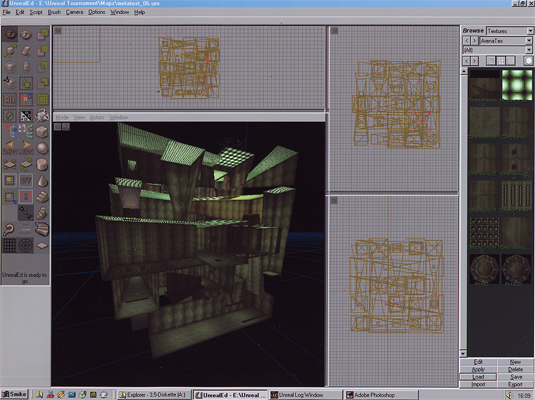Select the brush stretch tool
Screen dimensions: 535x400
click(x=26, y=67)
